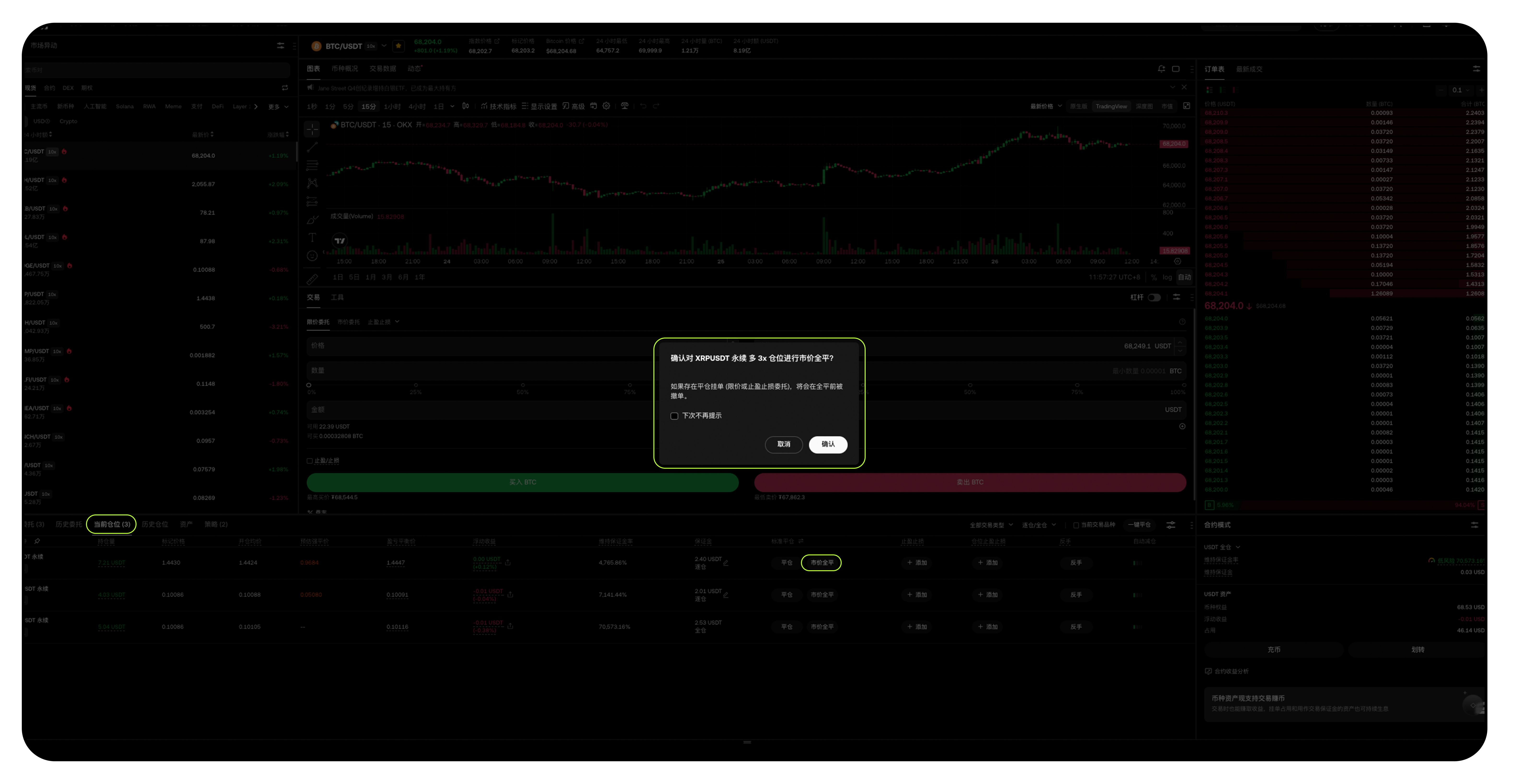Select the projection measure tool
Image resolution: width=1514 pixels, height=784 pixels.
tap(312, 201)
